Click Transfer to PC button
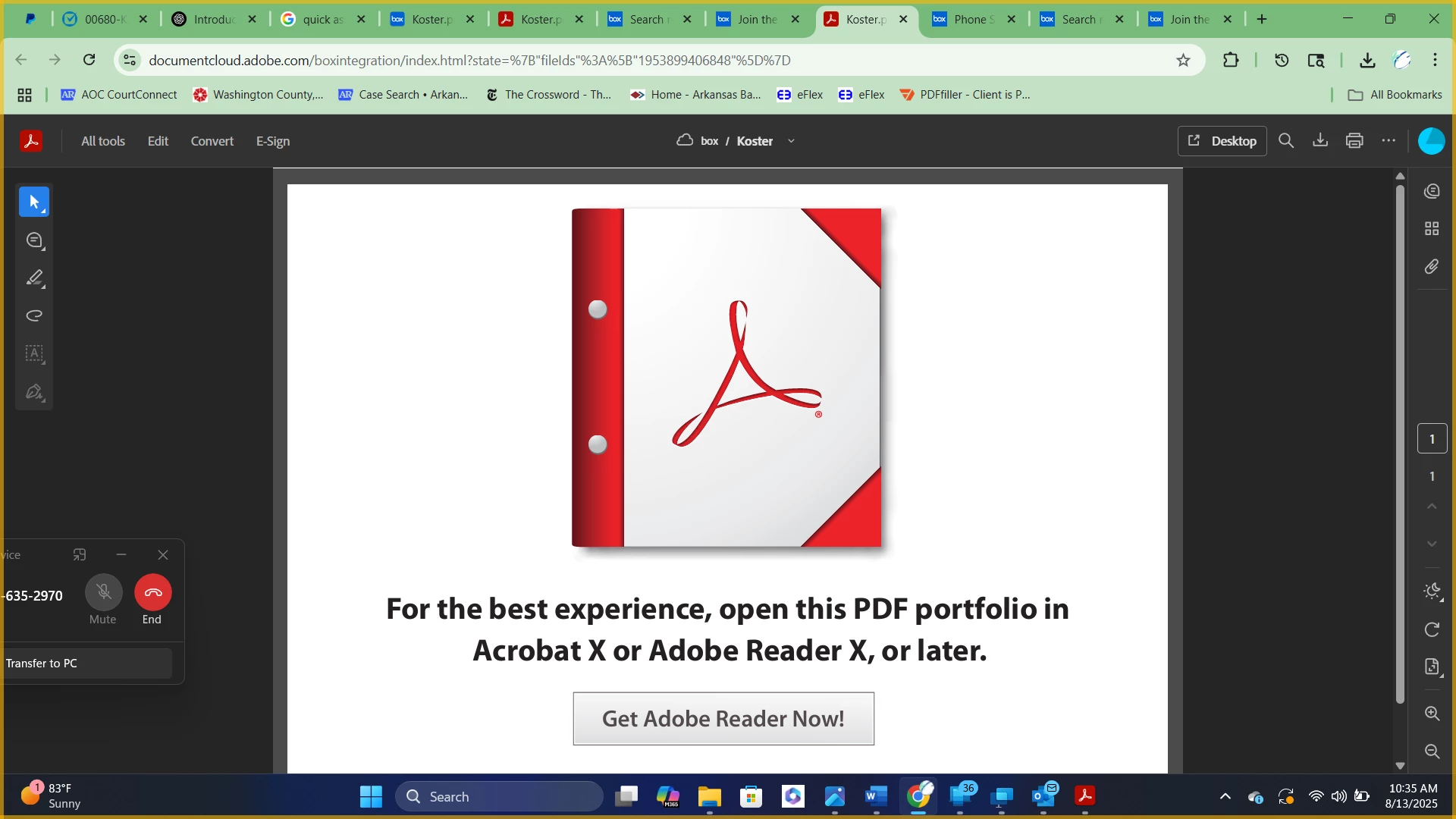 86,664
